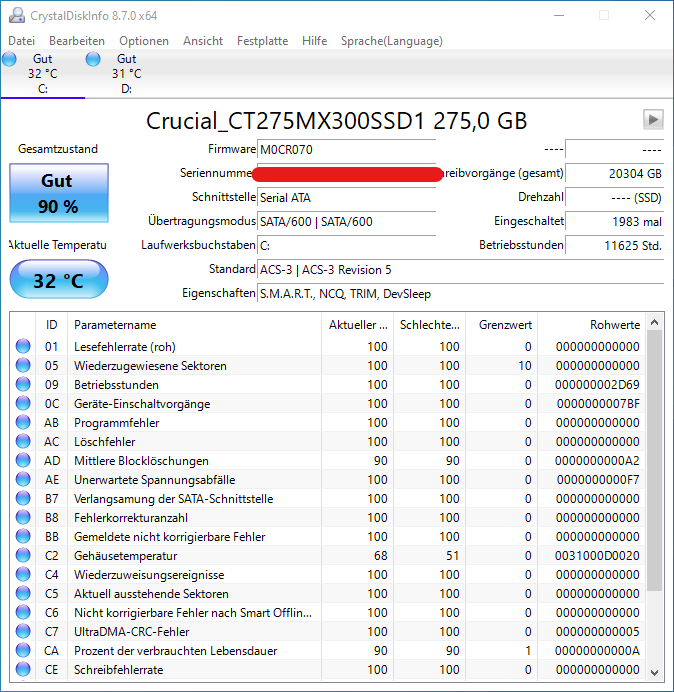
Task: Click status orb for Aktuell ausstehende Sektoren
Action: [23, 593]
